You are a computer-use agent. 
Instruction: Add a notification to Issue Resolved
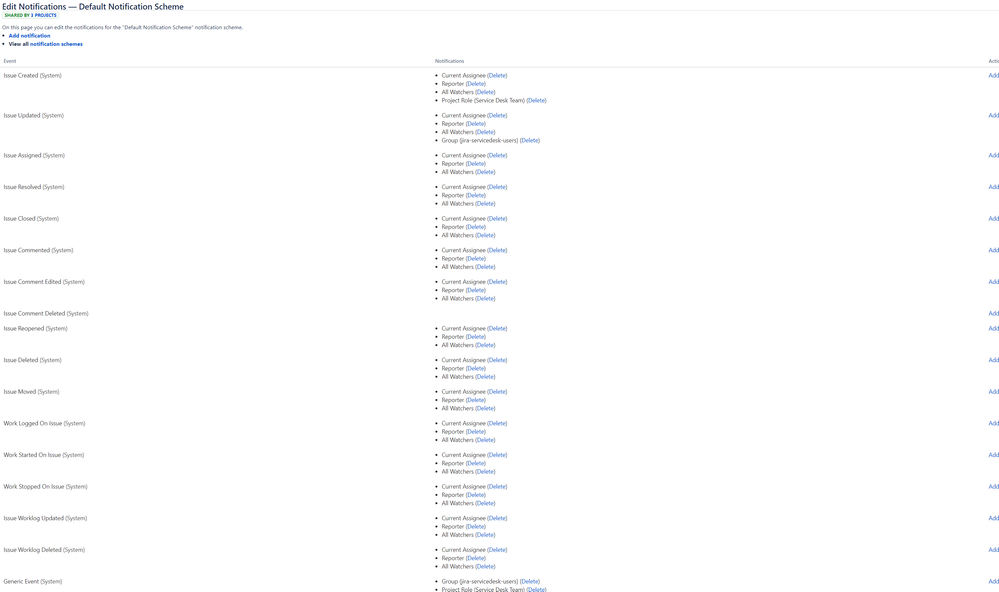tap(993, 187)
